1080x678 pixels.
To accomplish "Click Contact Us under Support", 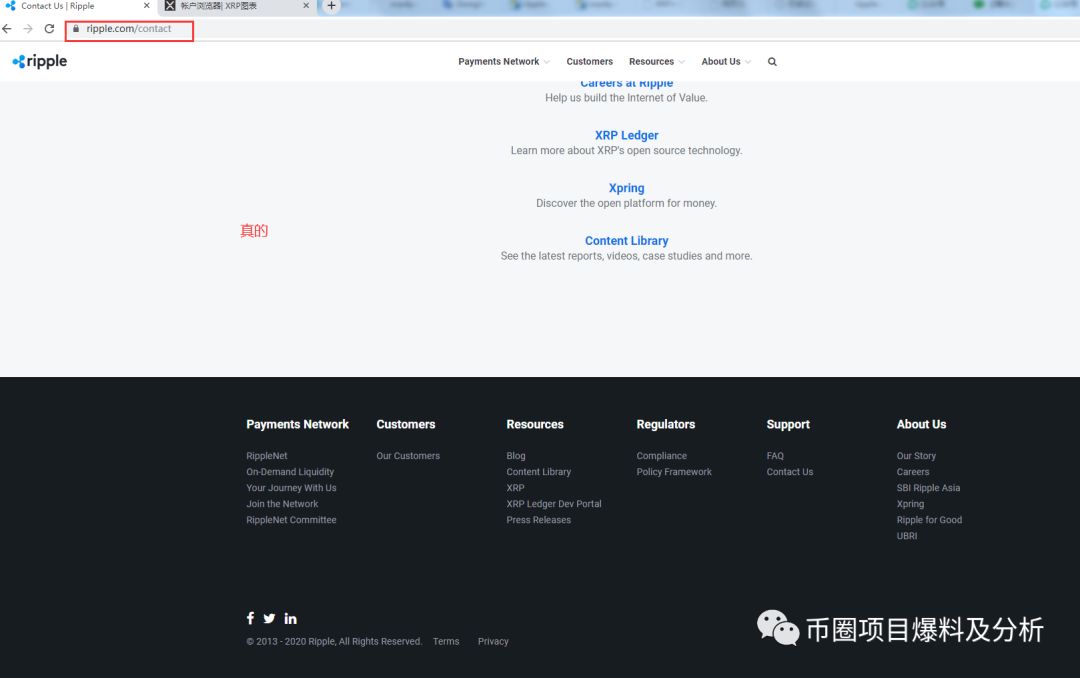I will click(x=790, y=472).
